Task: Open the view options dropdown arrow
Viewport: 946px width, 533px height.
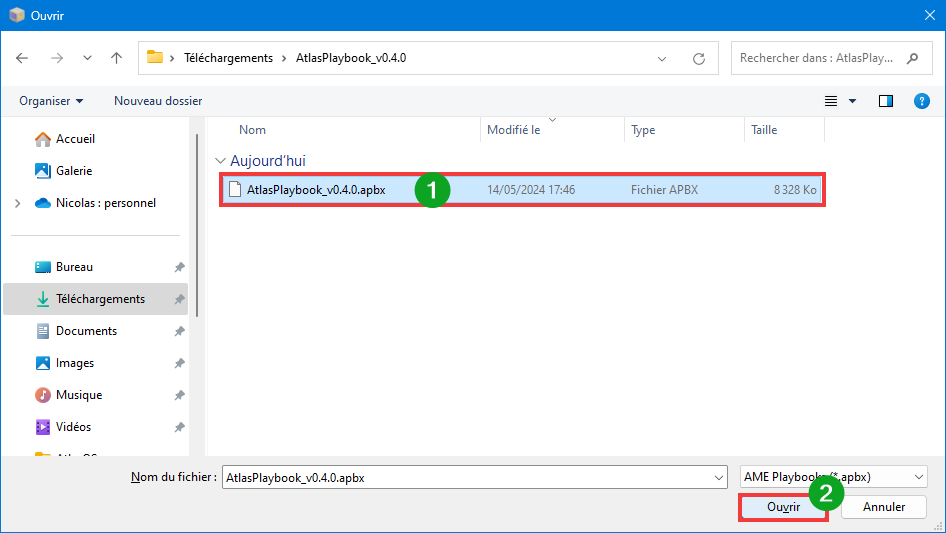Action: [852, 101]
